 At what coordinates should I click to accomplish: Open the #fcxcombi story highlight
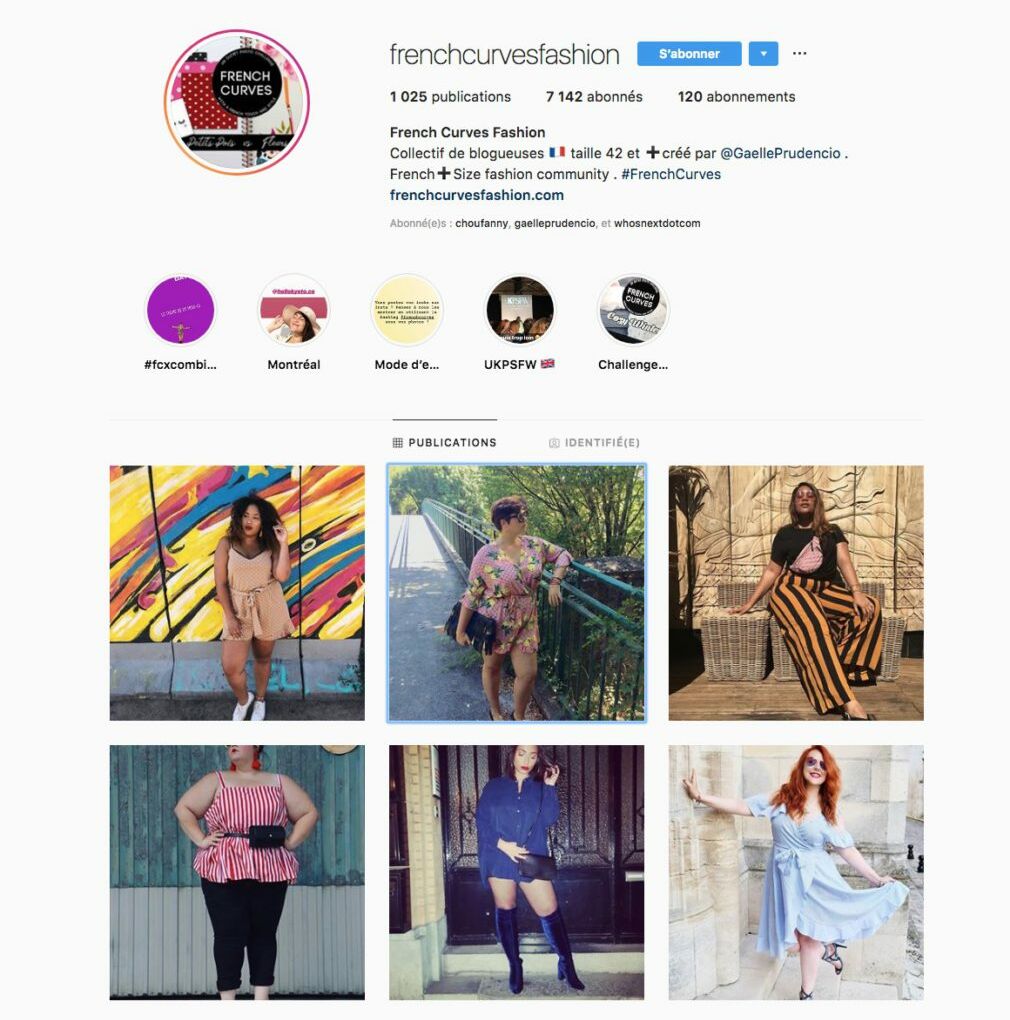(x=180, y=310)
